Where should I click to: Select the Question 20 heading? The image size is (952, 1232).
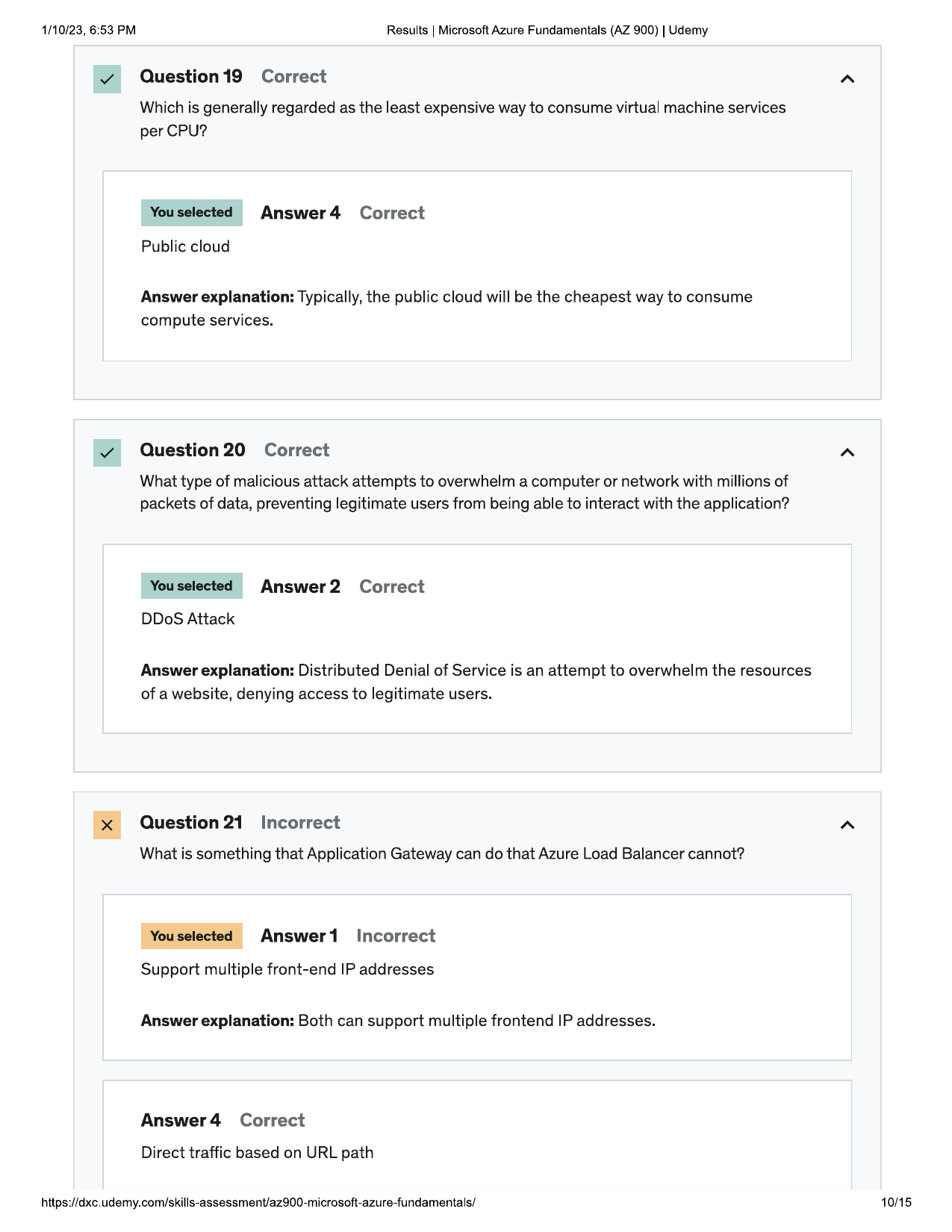tap(193, 450)
